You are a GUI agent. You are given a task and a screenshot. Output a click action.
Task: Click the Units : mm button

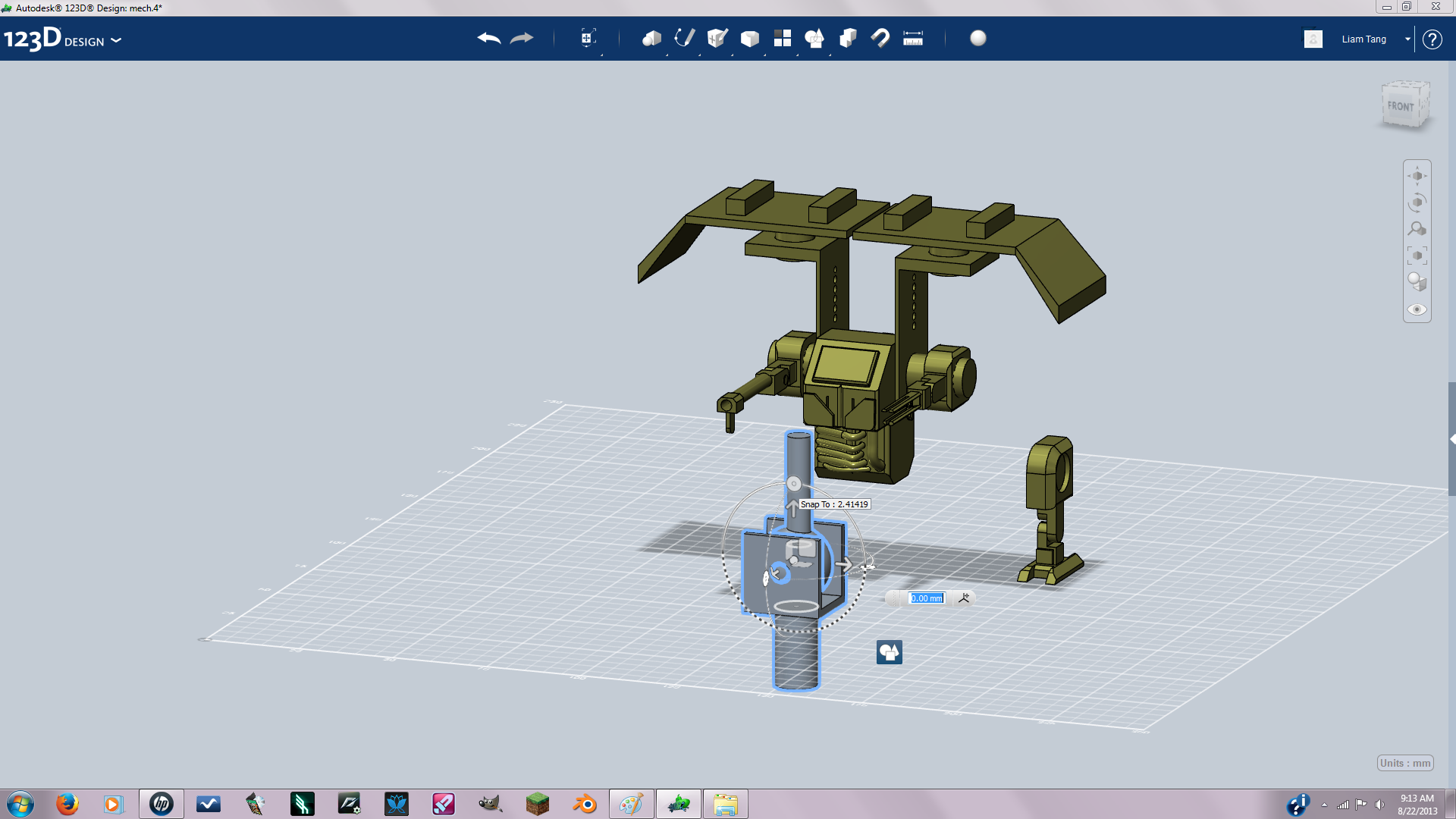point(1405,763)
